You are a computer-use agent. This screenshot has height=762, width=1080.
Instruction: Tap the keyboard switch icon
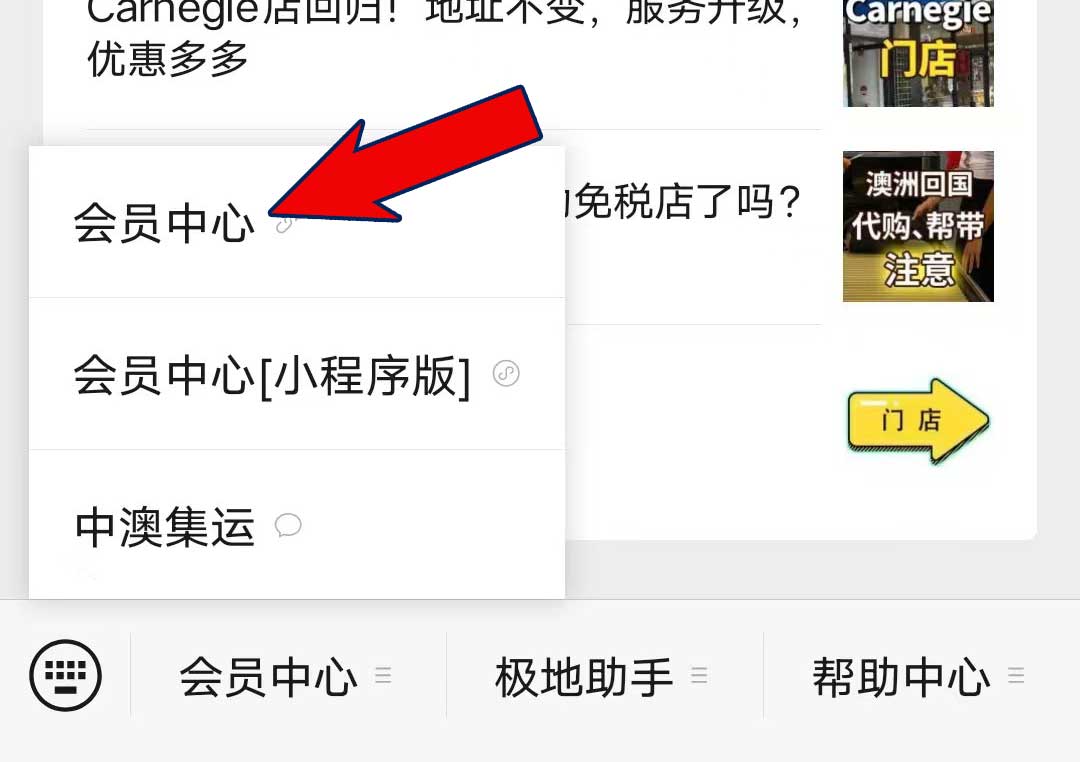click(65, 675)
